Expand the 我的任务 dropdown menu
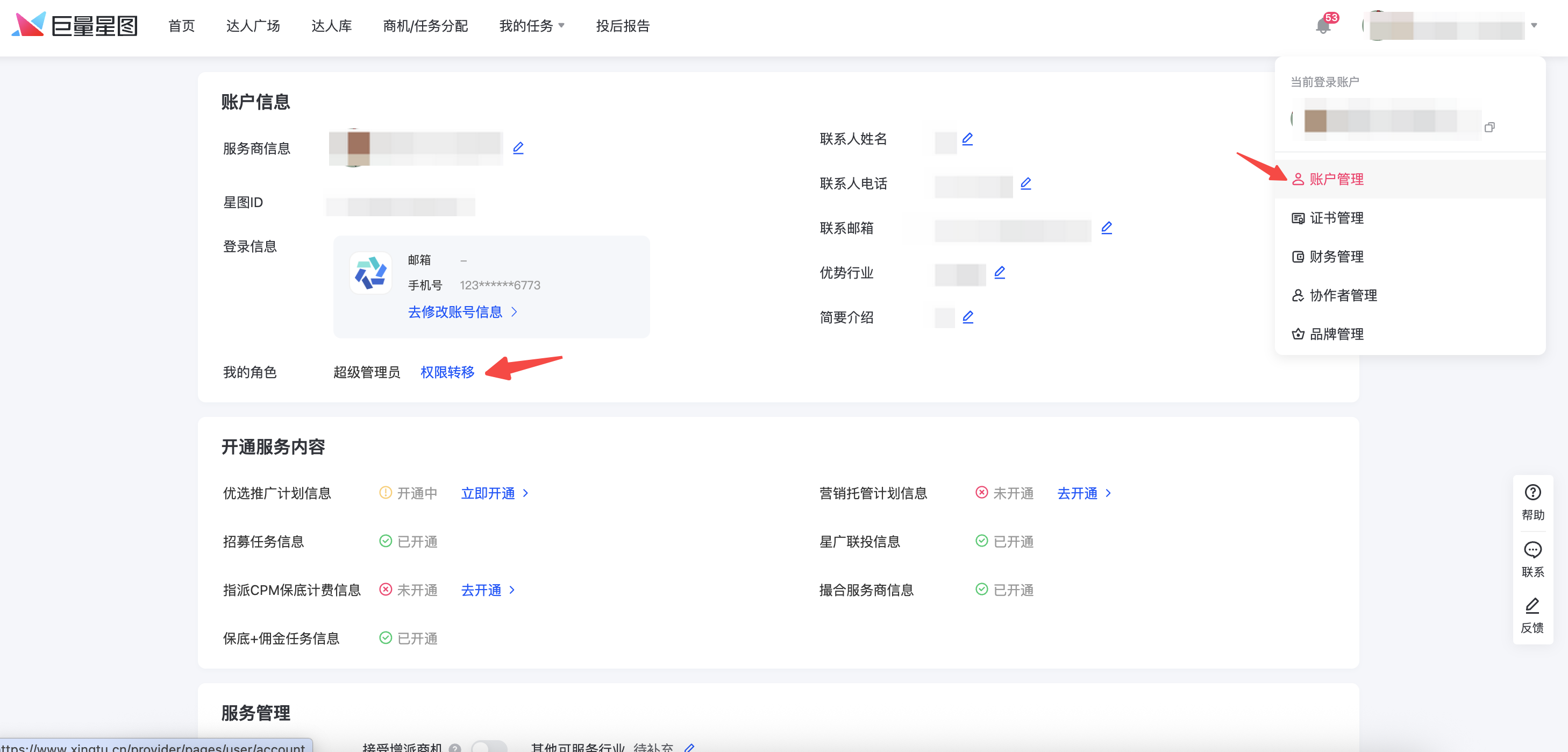Viewport: 1568px width, 752px height. 532,26
